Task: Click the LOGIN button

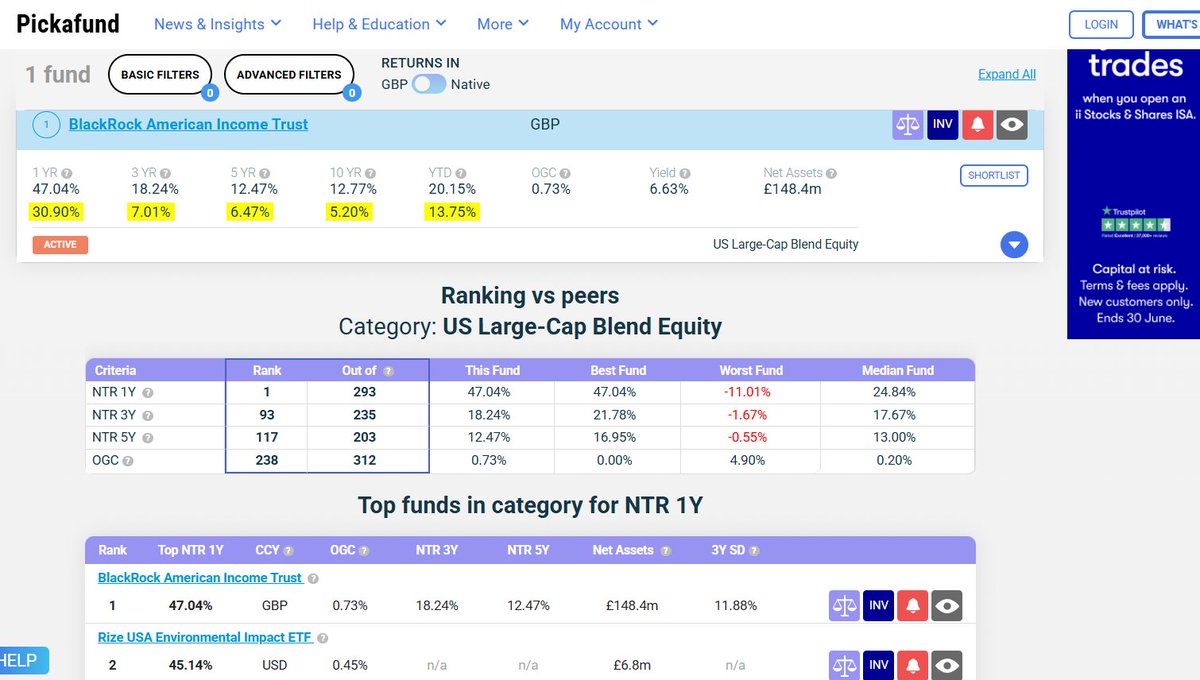Action: 1101,25
